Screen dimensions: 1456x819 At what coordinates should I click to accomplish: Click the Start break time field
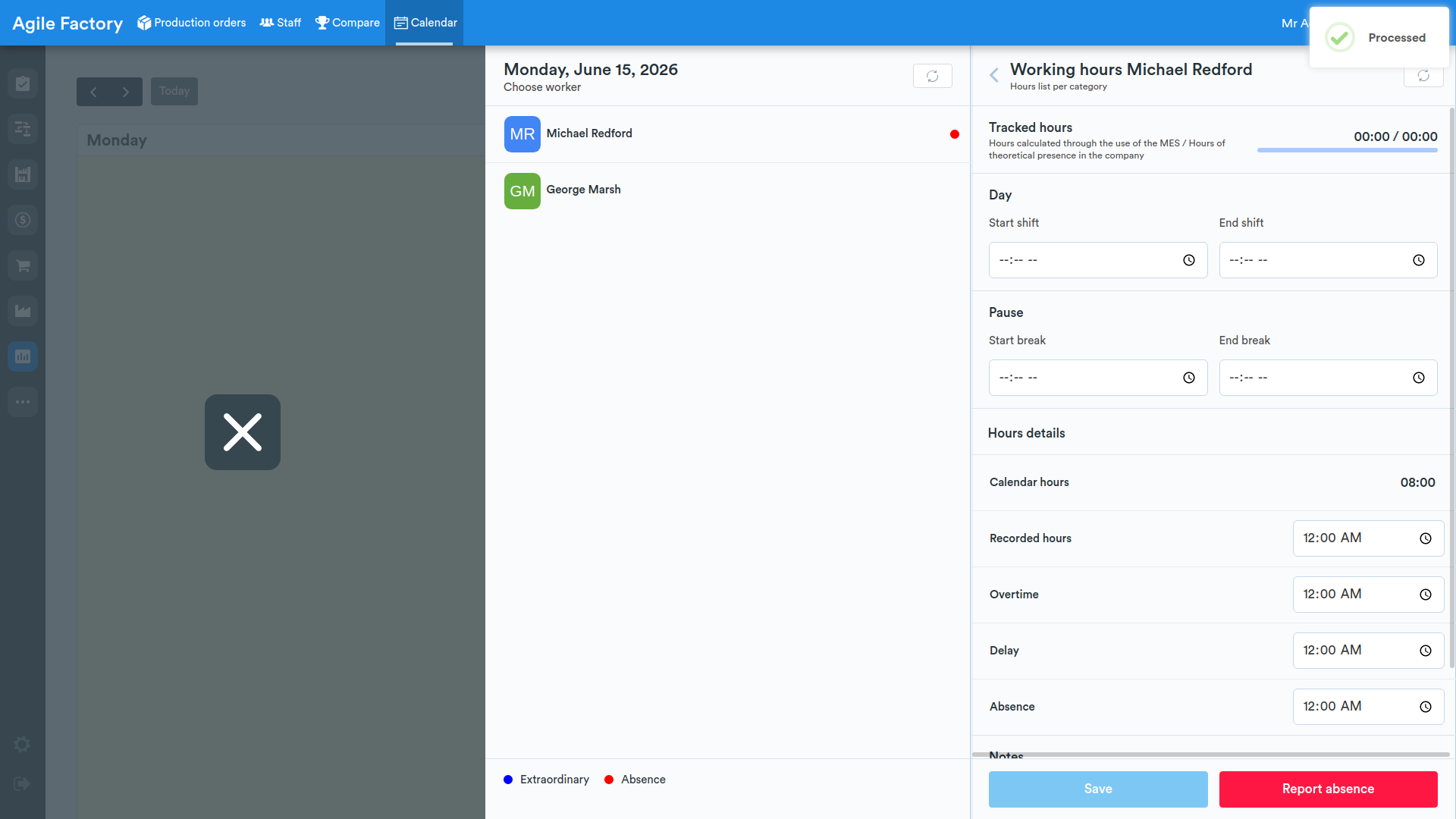tap(1098, 378)
